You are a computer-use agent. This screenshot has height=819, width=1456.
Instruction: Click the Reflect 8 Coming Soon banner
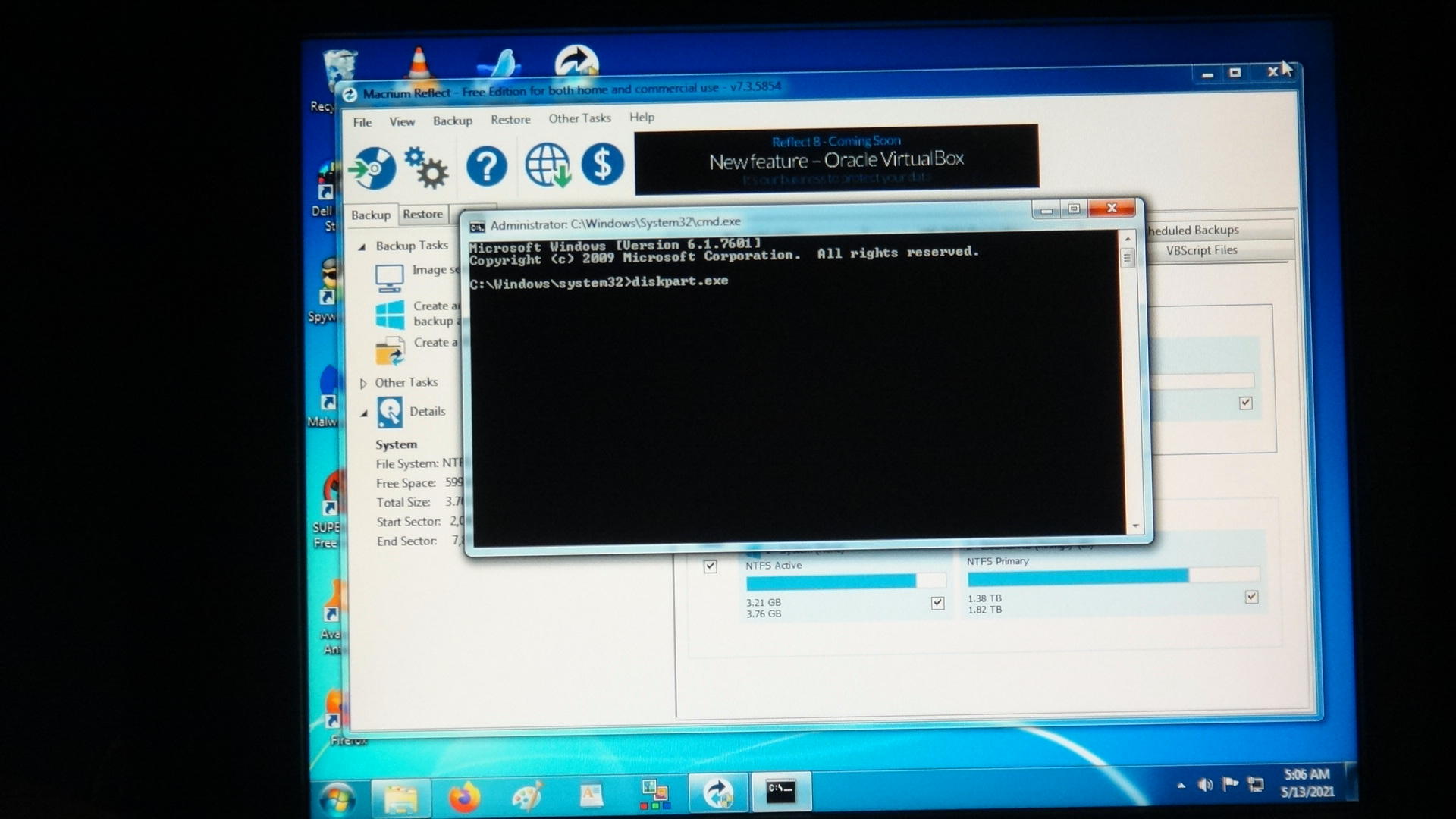(836, 159)
